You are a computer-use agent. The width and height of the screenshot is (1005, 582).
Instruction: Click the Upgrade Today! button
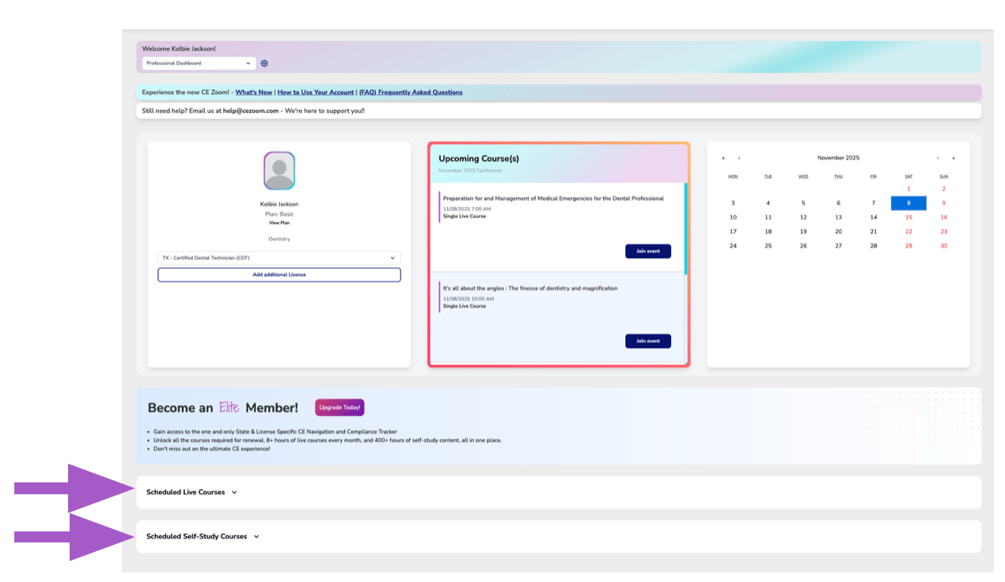click(x=340, y=408)
